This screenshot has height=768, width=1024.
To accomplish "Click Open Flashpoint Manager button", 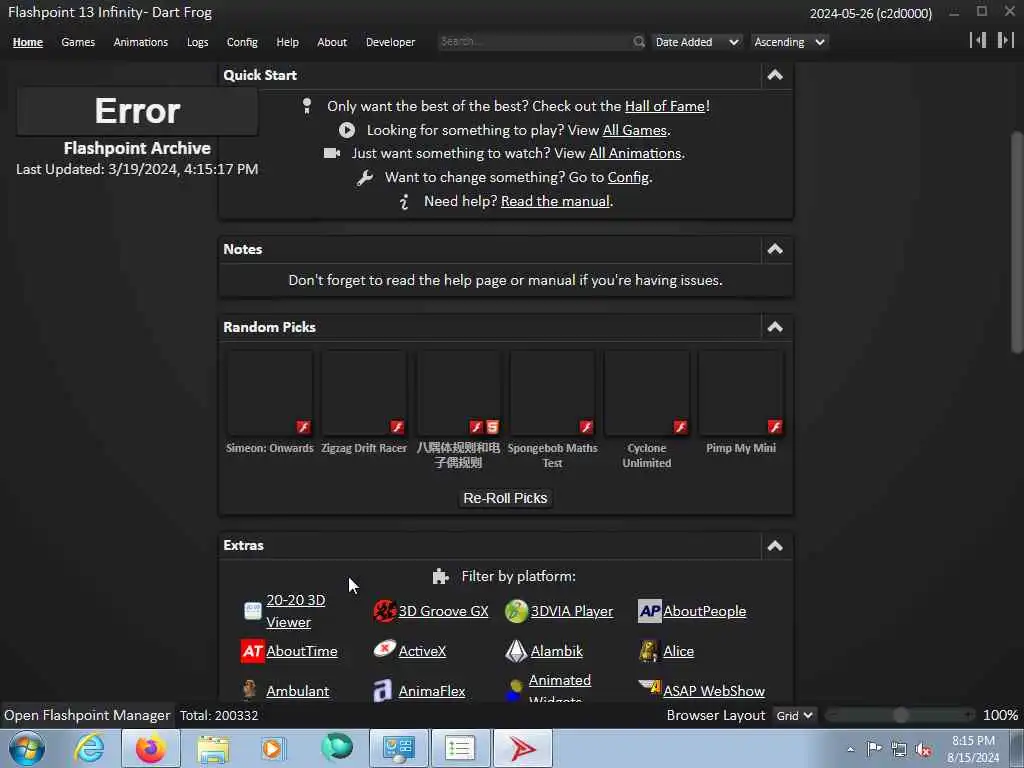I will tap(87, 715).
